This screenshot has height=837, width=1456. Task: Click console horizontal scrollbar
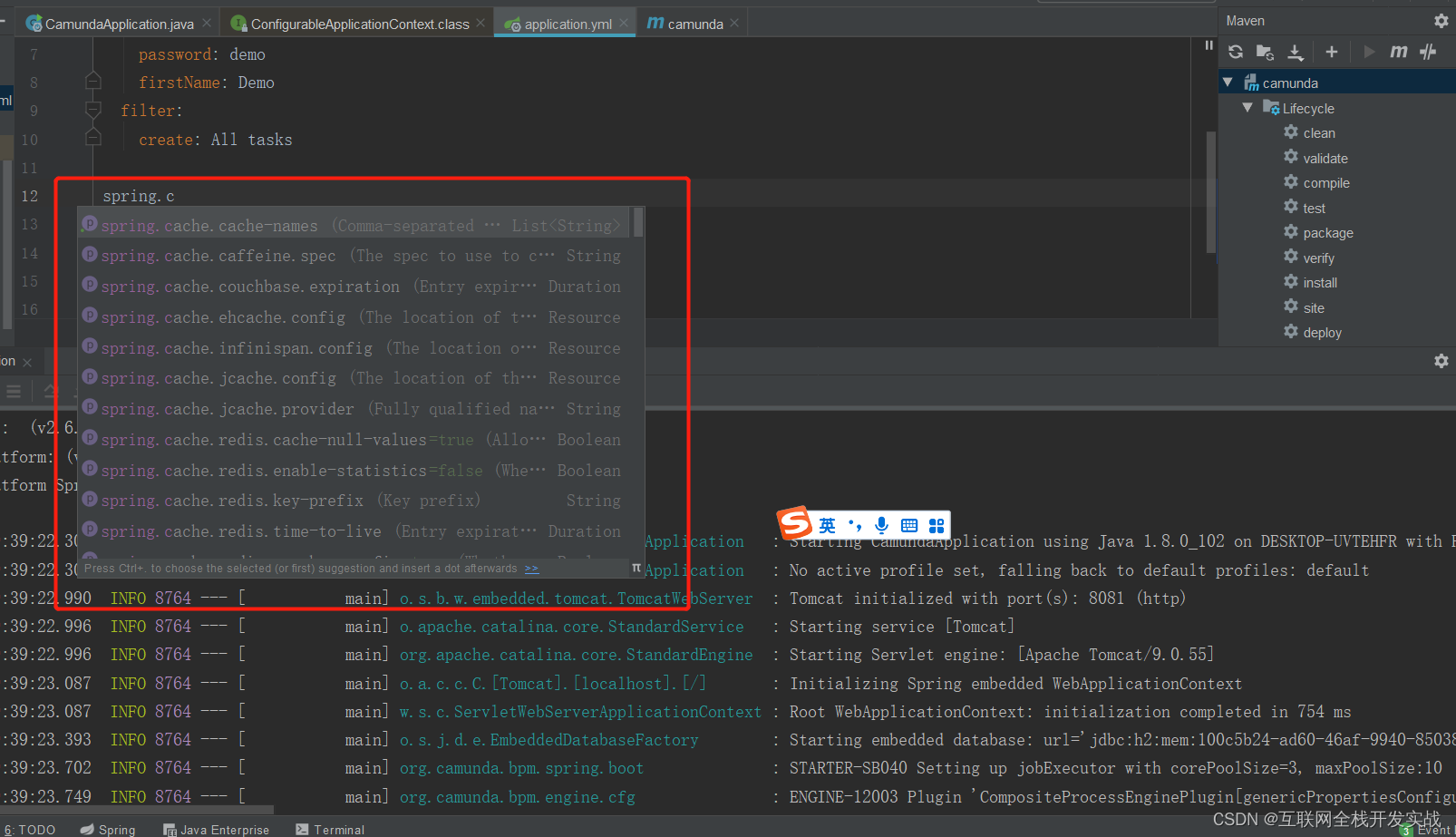point(137,808)
